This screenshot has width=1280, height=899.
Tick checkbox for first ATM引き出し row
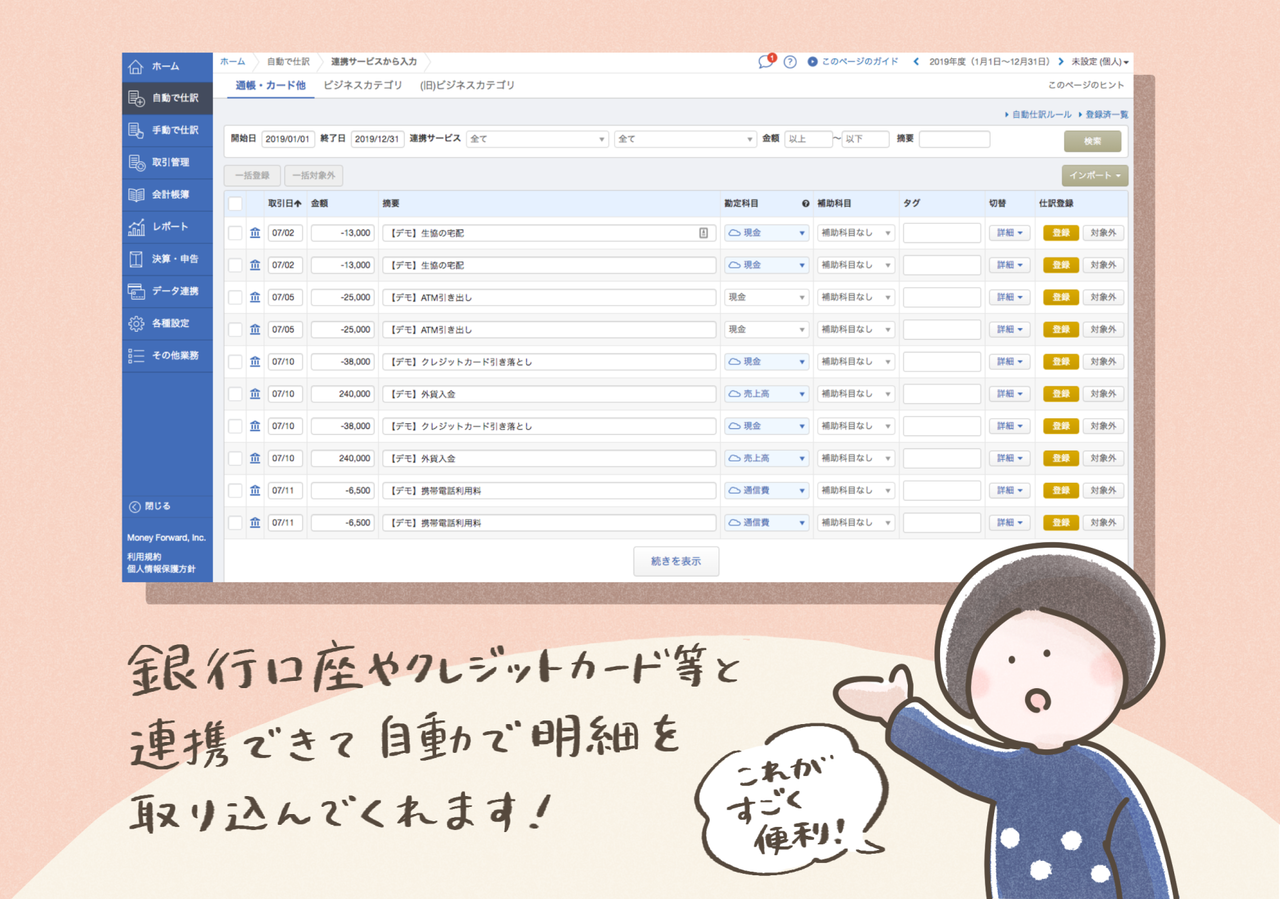coord(235,297)
